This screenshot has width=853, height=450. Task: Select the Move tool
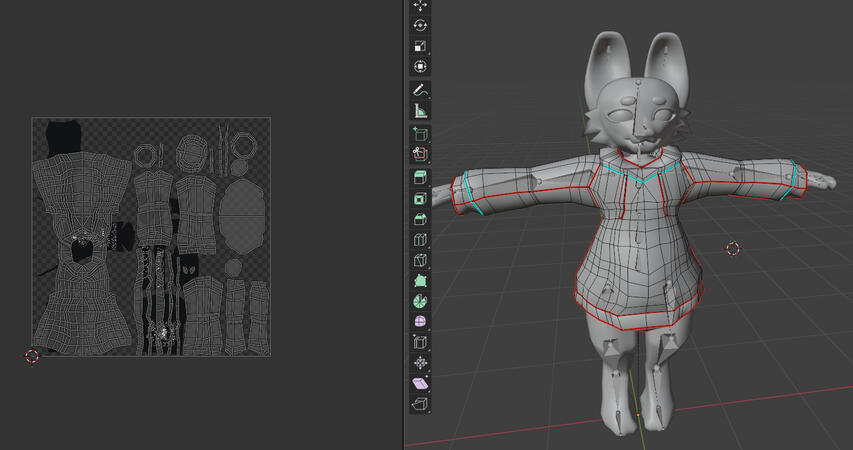420,5
